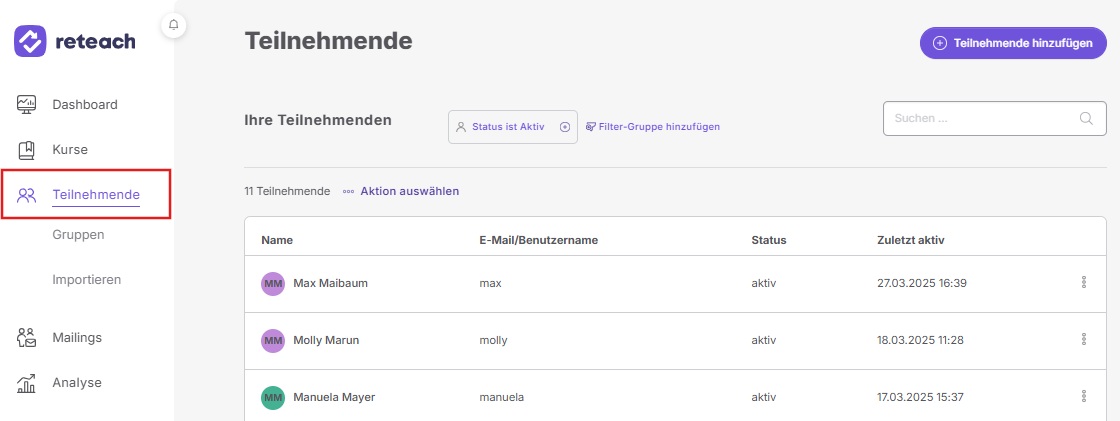Click the Kurse book icon

click(26, 150)
